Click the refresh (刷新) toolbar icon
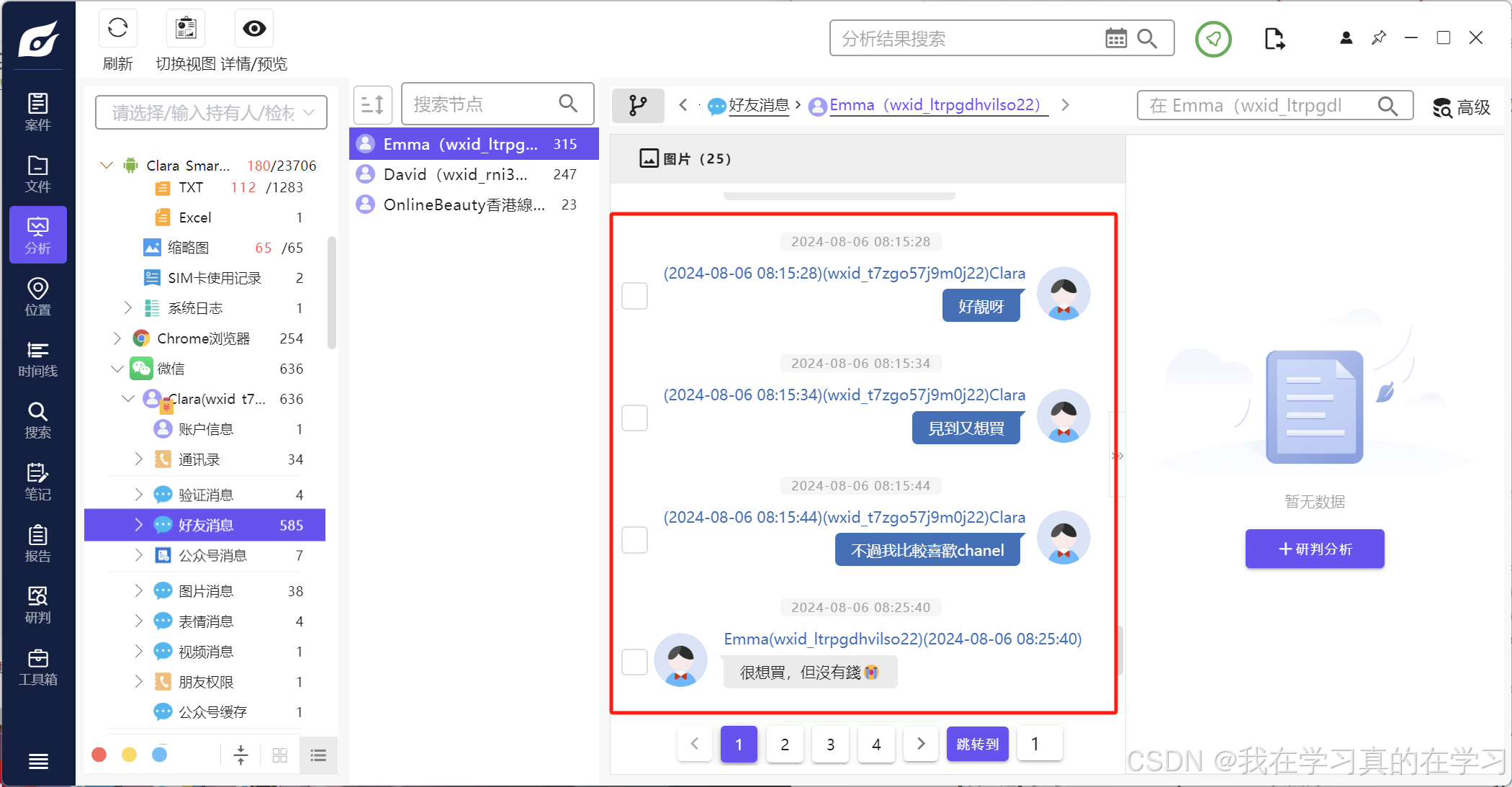This screenshot has height=787, width=1512. click(117, 29)
